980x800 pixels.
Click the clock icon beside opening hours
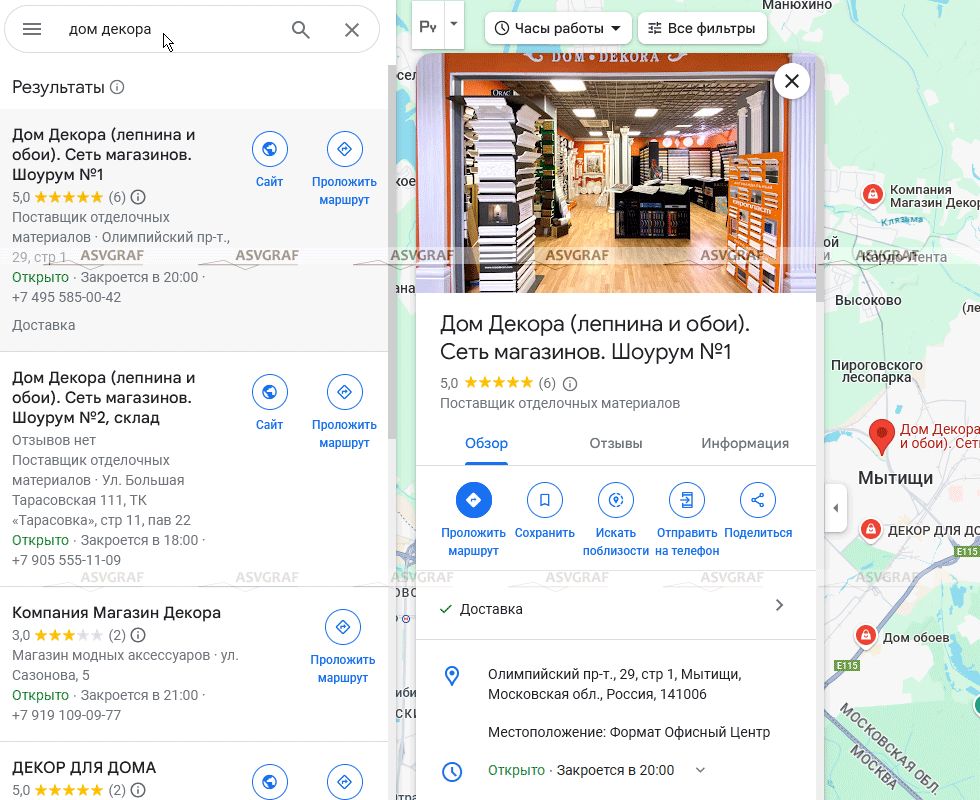pyautogui.click(x=452, y=771)
